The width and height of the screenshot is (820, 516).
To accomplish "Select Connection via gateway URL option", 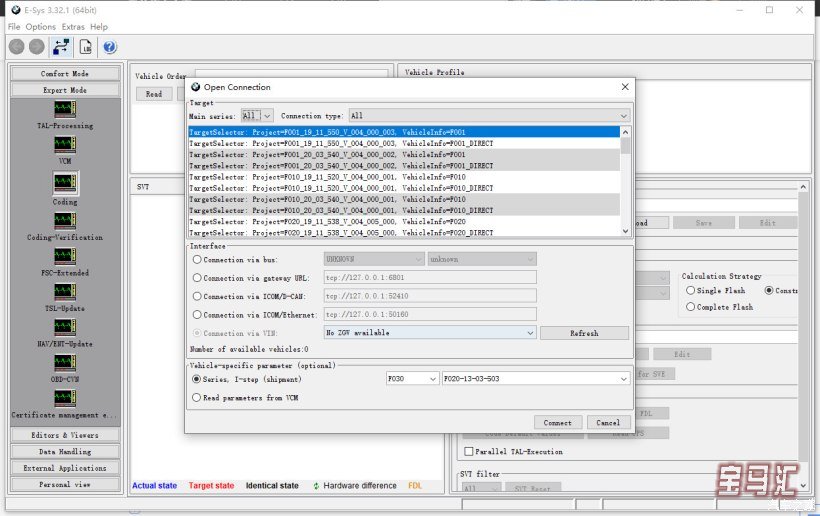I will [197, 278].
